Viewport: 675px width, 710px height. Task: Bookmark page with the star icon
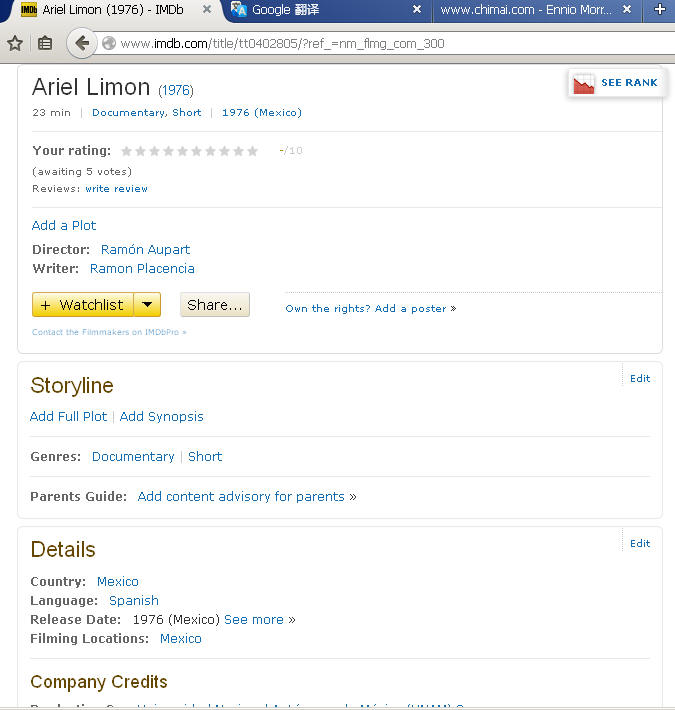coord(15,43)
